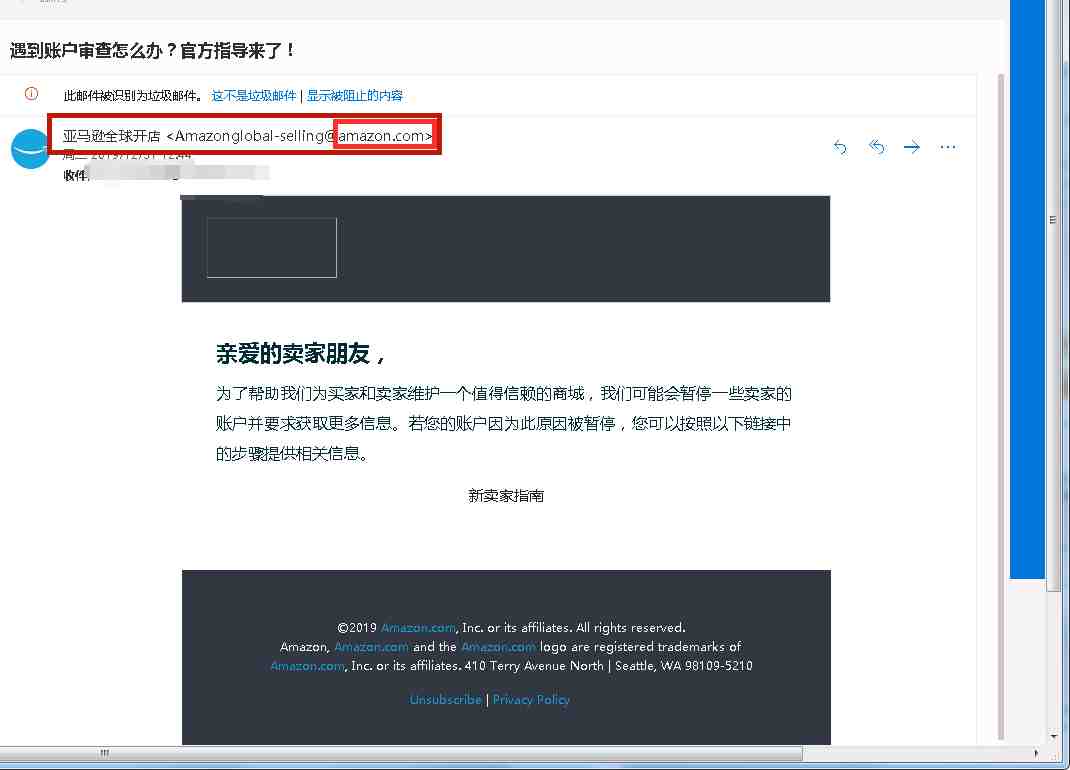The height and width of the screenshot is (770, 1070).
Task: Click the right scroll arrow at bottom
Action: (x=1036, y=754)
